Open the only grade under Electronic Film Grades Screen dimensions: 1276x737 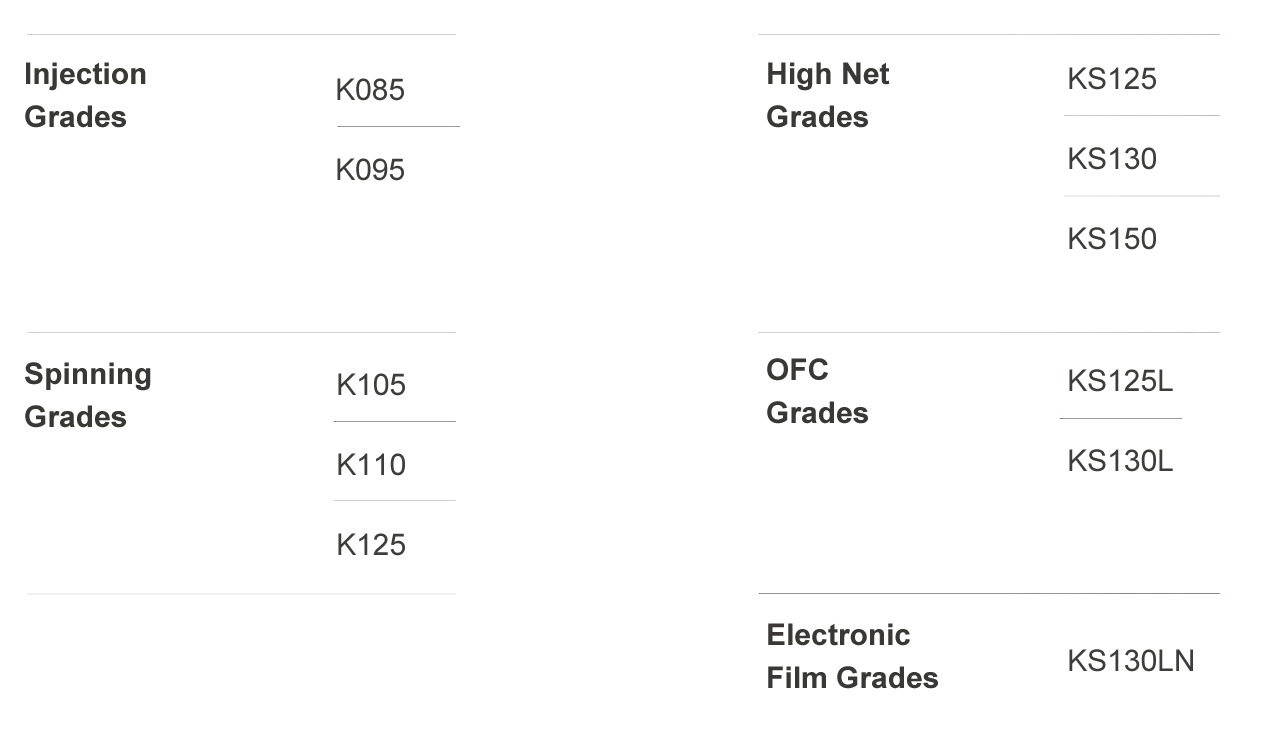pyautogui.click(x=1130, y=661)
